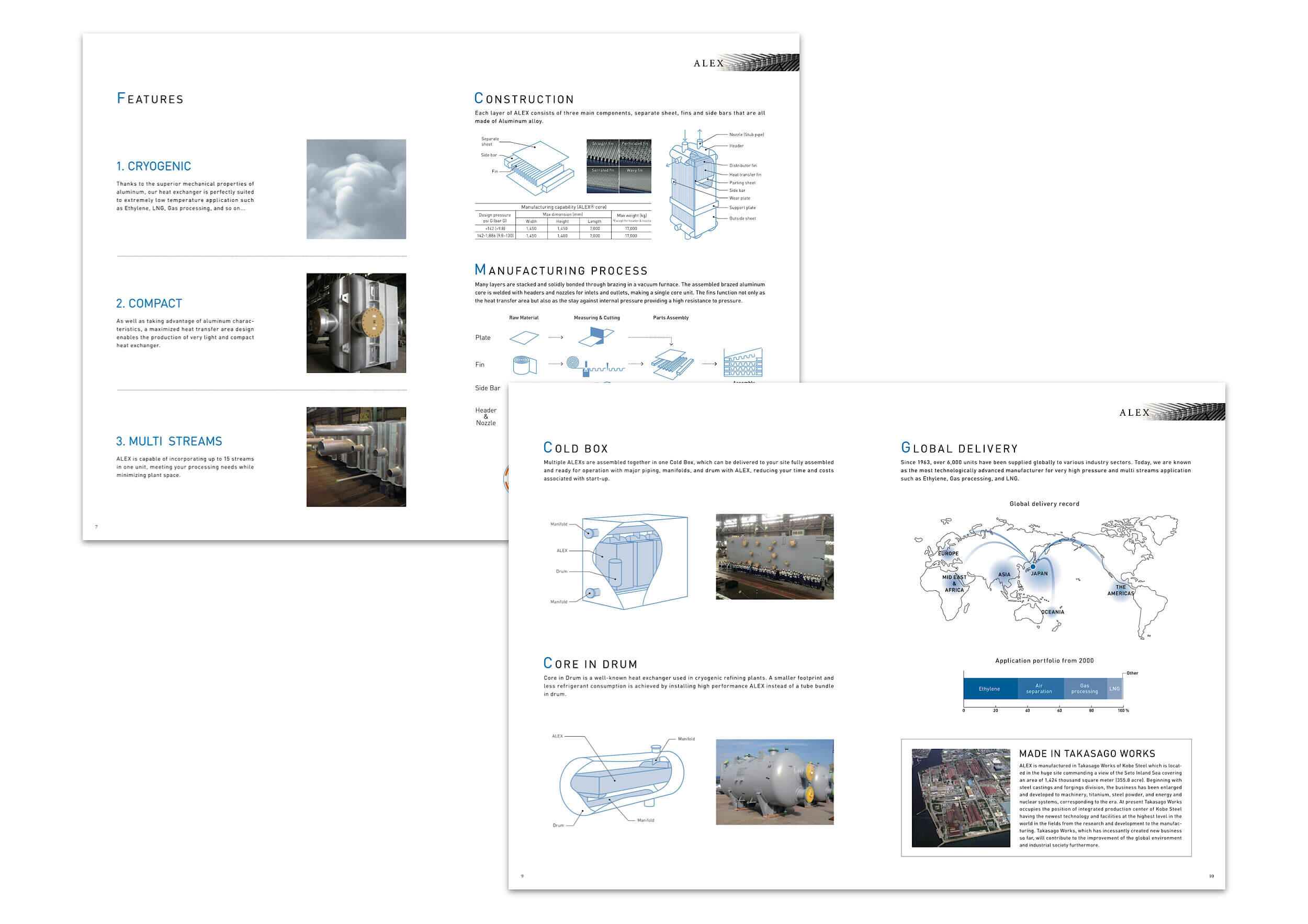Screen dimensions: 1308x924
Task: Click the 'Parting sheet' diagram label
Action: (742, 182)
